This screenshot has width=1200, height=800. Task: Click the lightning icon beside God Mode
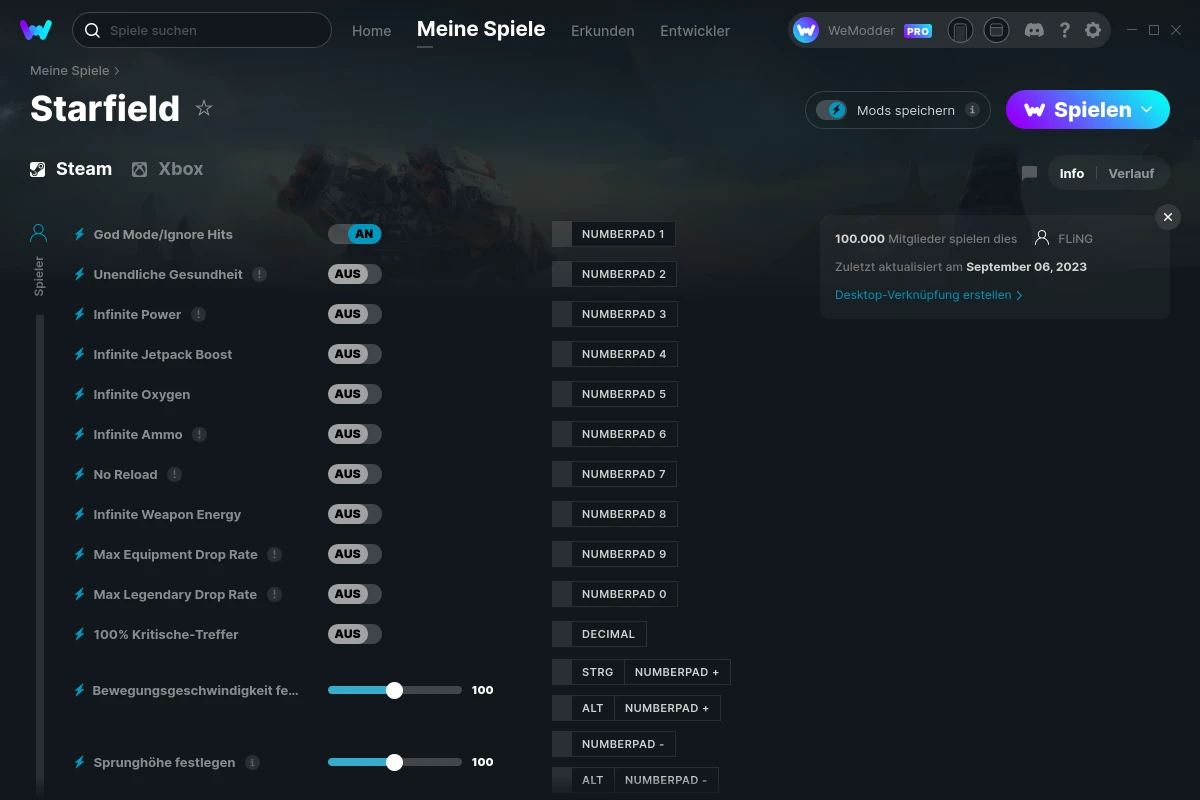(80, 234)
